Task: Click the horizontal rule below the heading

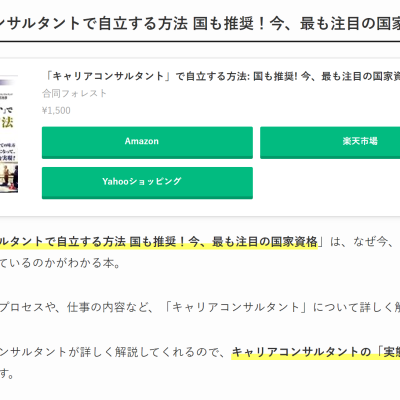Action: coord(200,42)
